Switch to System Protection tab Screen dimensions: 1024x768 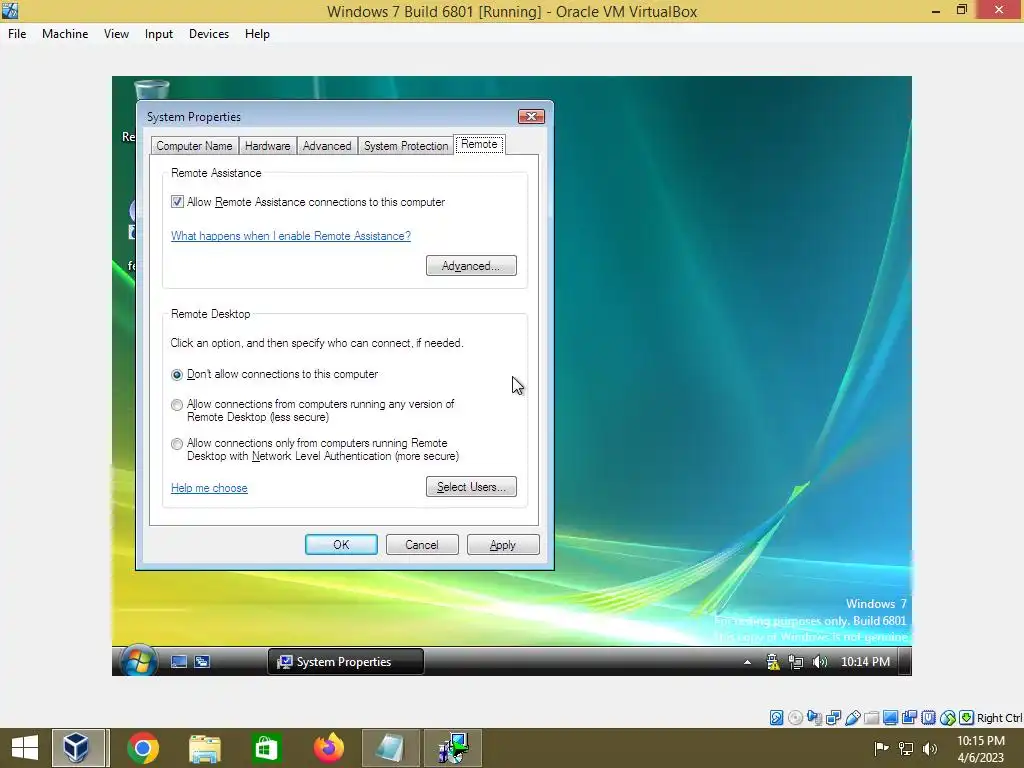point(406,146)
